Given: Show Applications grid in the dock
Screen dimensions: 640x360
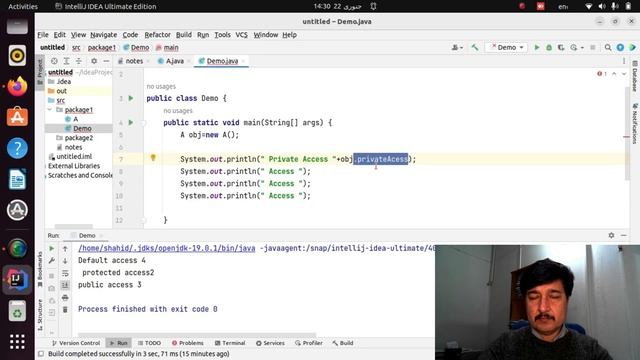Looking at the screenshot, I should pyautogui.click(x=17, y=342).
